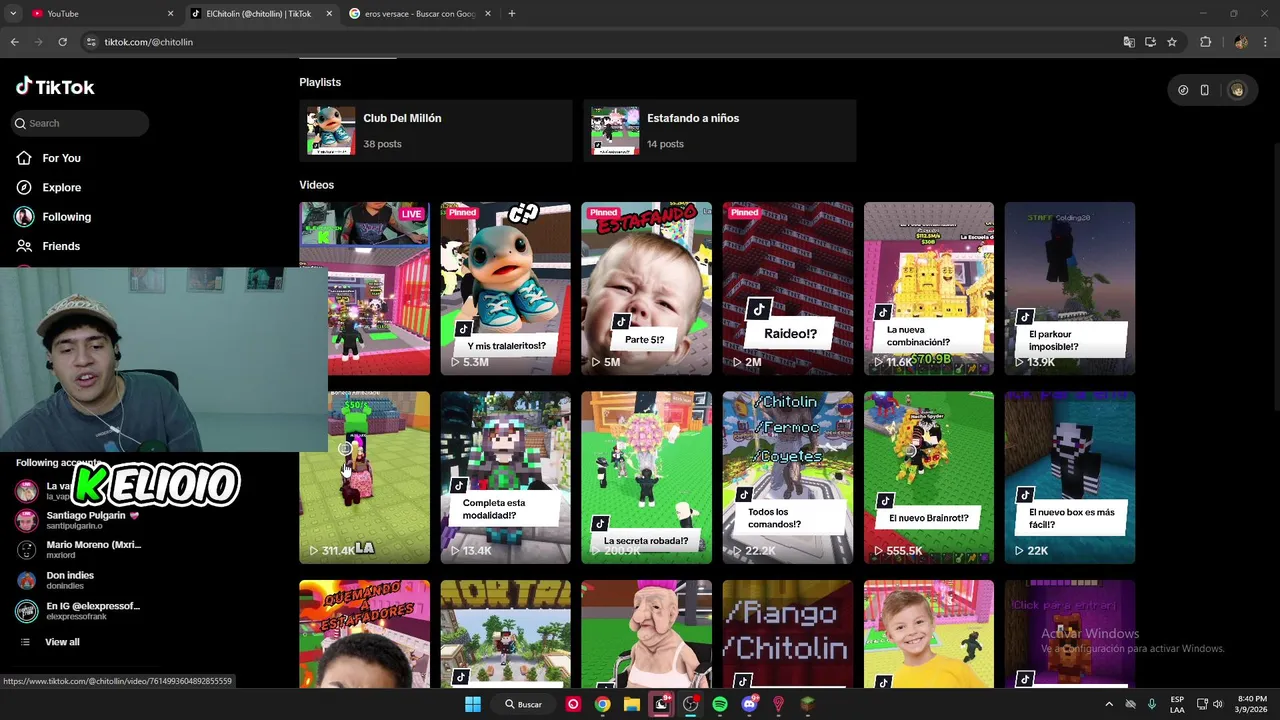Open File Explorer from the taskbar

(x=632, y=704)
